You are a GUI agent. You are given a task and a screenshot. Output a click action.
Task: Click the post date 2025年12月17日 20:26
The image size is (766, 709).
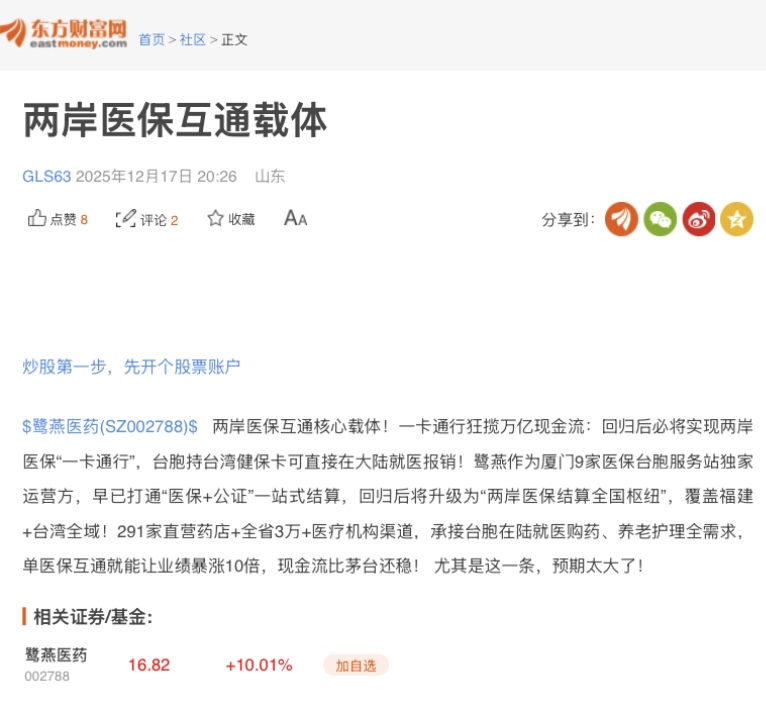point(156,176)
